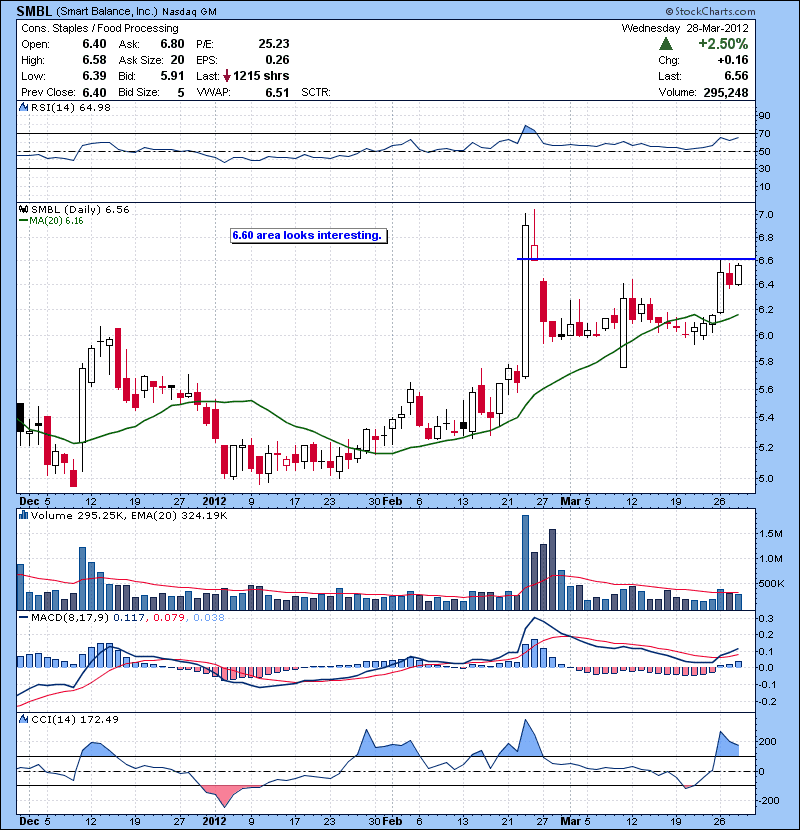Select the Last price 6.56 at top right
The width and height of the screenshot is (800, 830).
click(736, 76)
